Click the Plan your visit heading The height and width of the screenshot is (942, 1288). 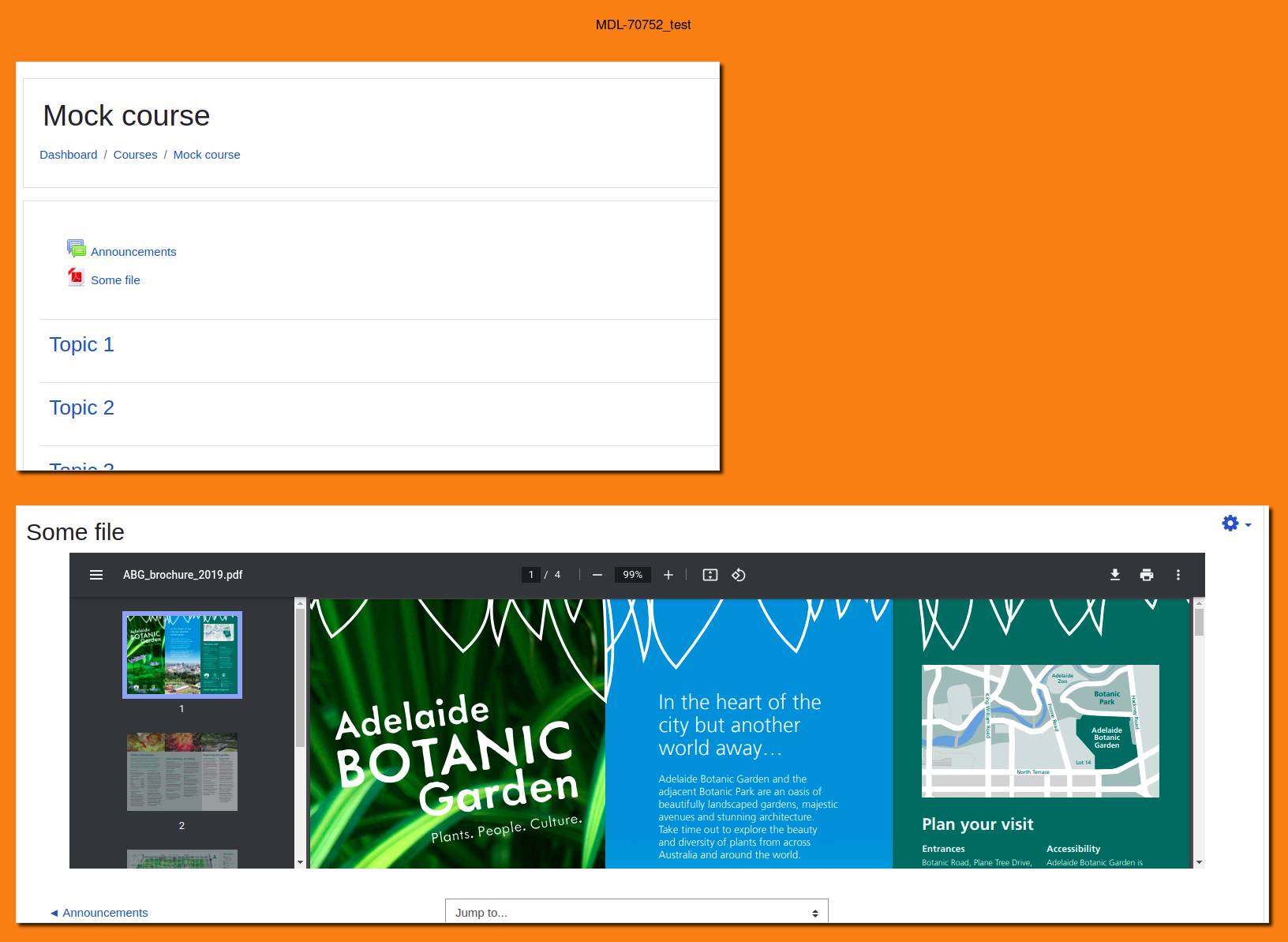pos(978,824)
